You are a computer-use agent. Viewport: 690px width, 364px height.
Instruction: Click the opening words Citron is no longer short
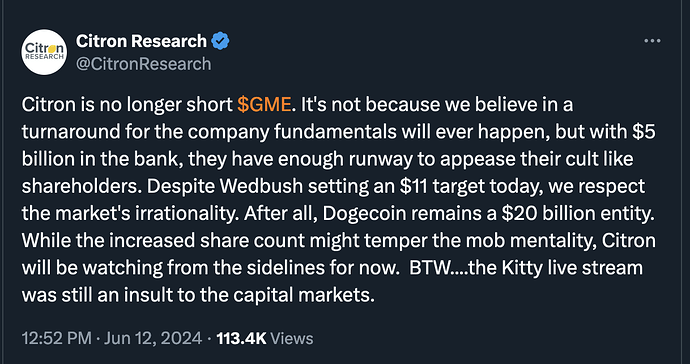pyautogui.click(x=127, y=104)
